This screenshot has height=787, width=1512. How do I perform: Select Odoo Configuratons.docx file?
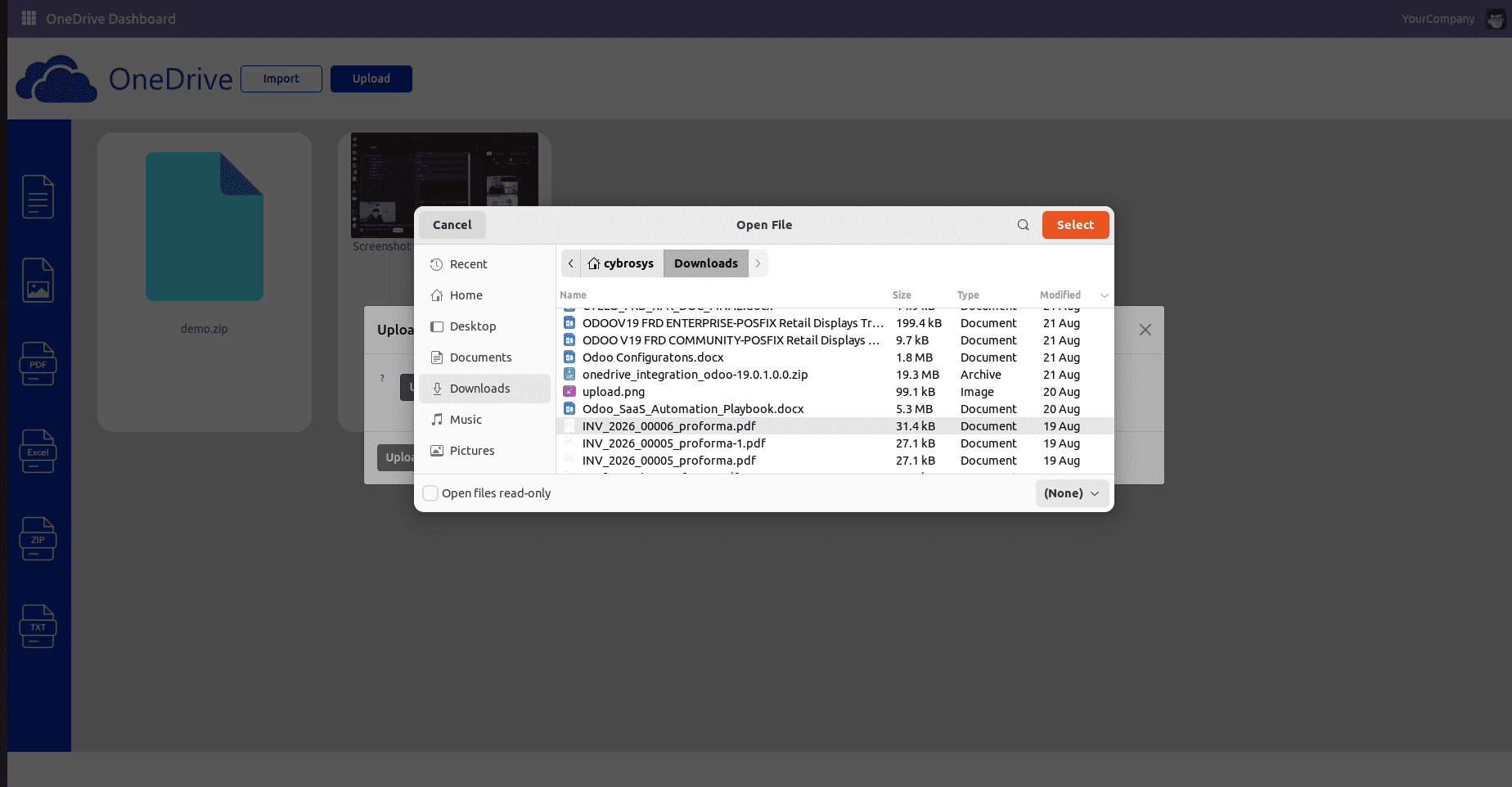[x=835, y=358]
